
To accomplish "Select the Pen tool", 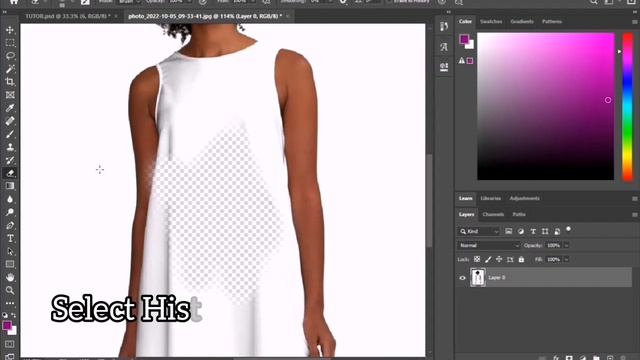I will tap(10, 225).
